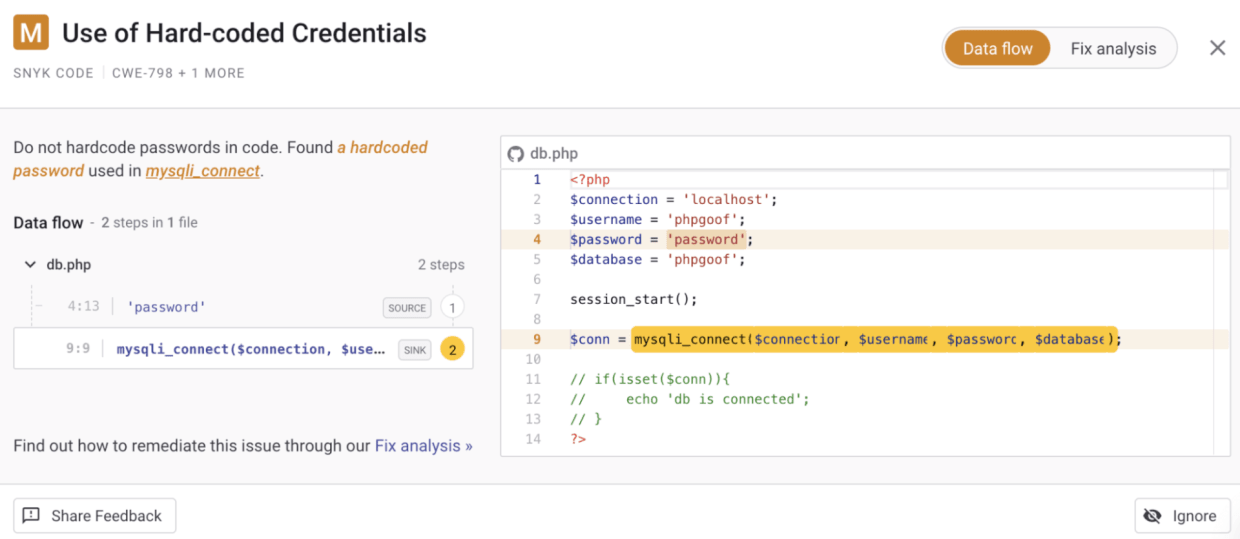Image resolution: width=1240 pixels, height=539 pixels.
Task: Select the 'password' source step row
Action: (243, 307)
